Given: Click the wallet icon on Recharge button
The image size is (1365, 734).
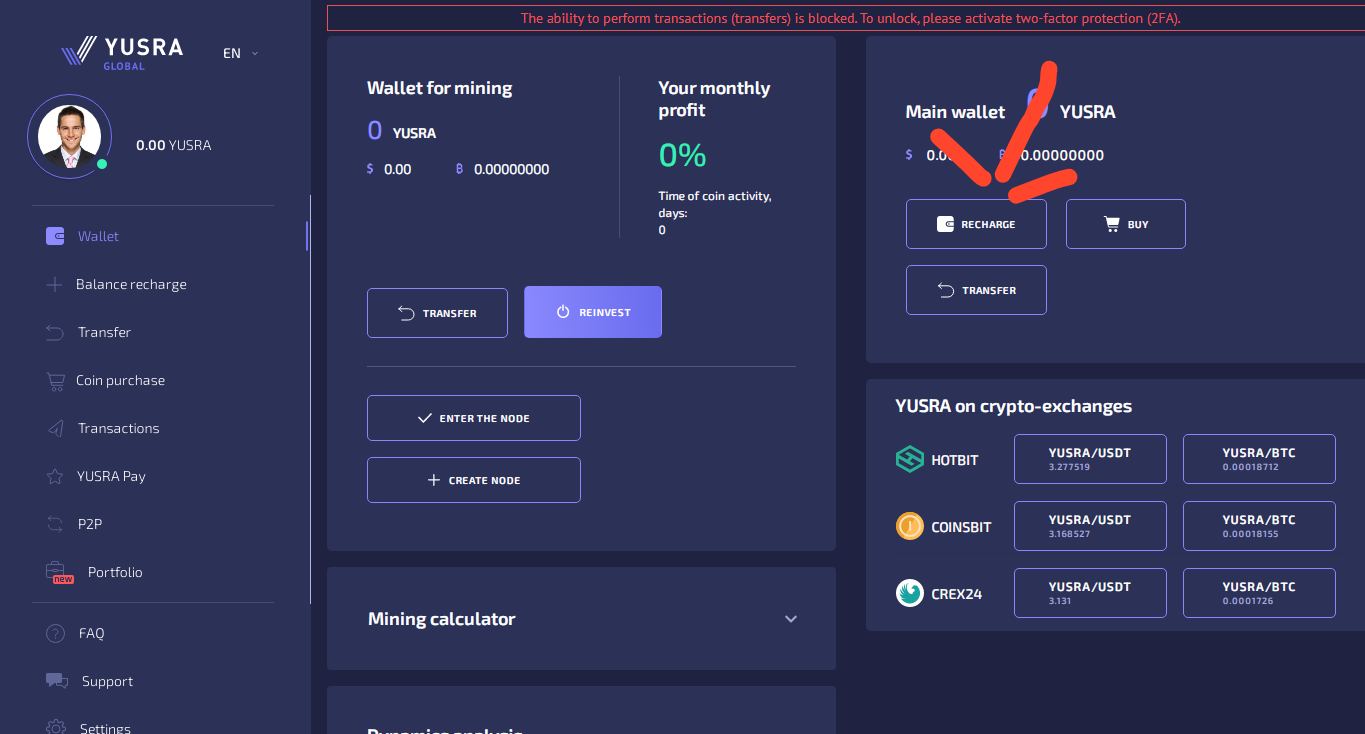Looking at the screenshot, I should pos(945,224).
